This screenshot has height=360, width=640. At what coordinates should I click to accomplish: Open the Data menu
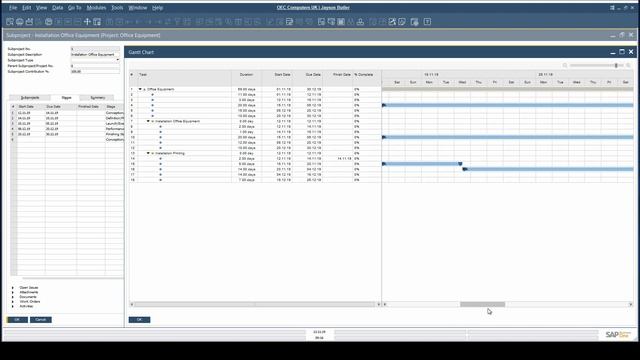click(58, 8)
